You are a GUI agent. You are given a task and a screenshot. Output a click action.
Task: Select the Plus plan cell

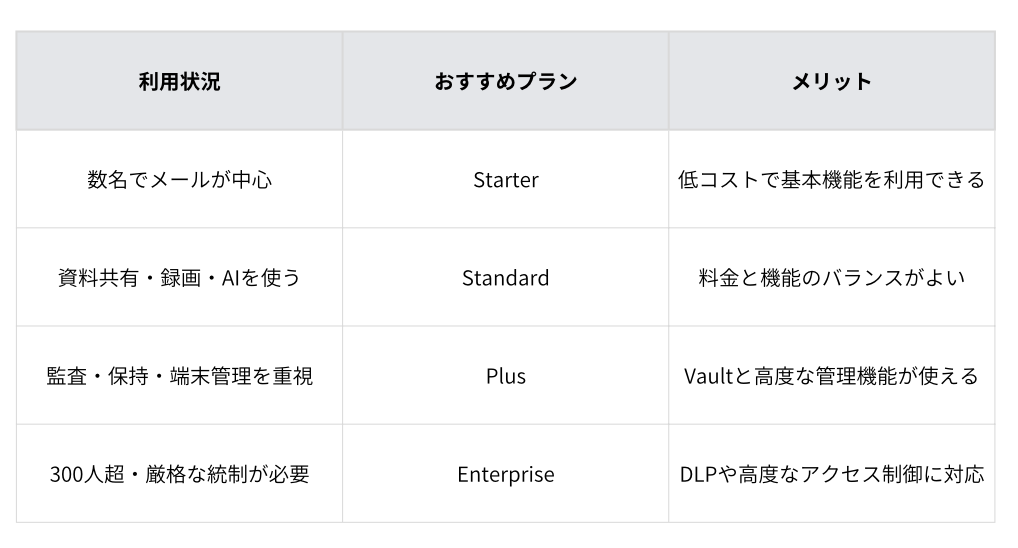click(506, 376)
